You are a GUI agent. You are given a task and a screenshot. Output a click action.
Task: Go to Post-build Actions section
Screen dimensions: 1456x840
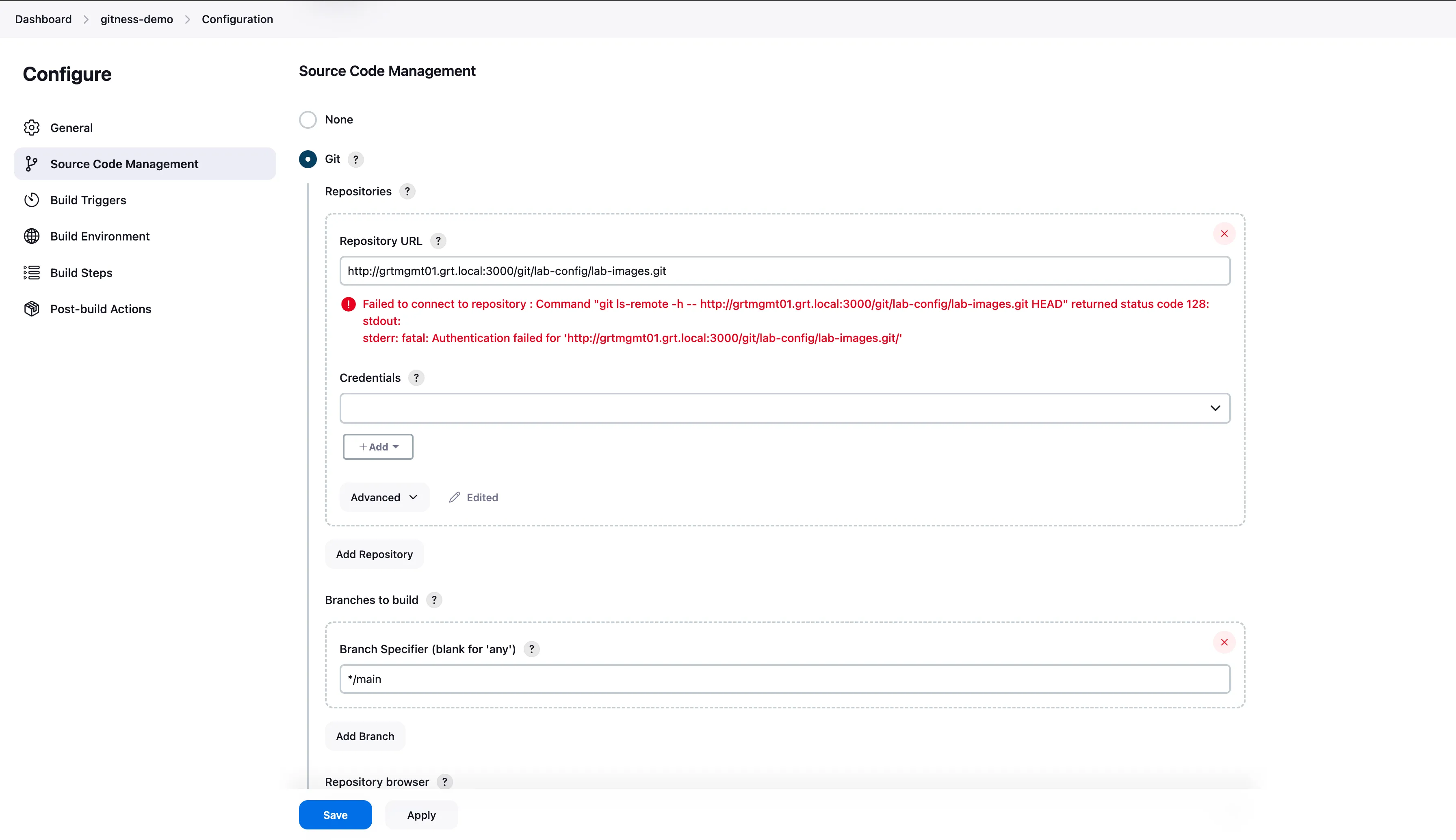145,309
